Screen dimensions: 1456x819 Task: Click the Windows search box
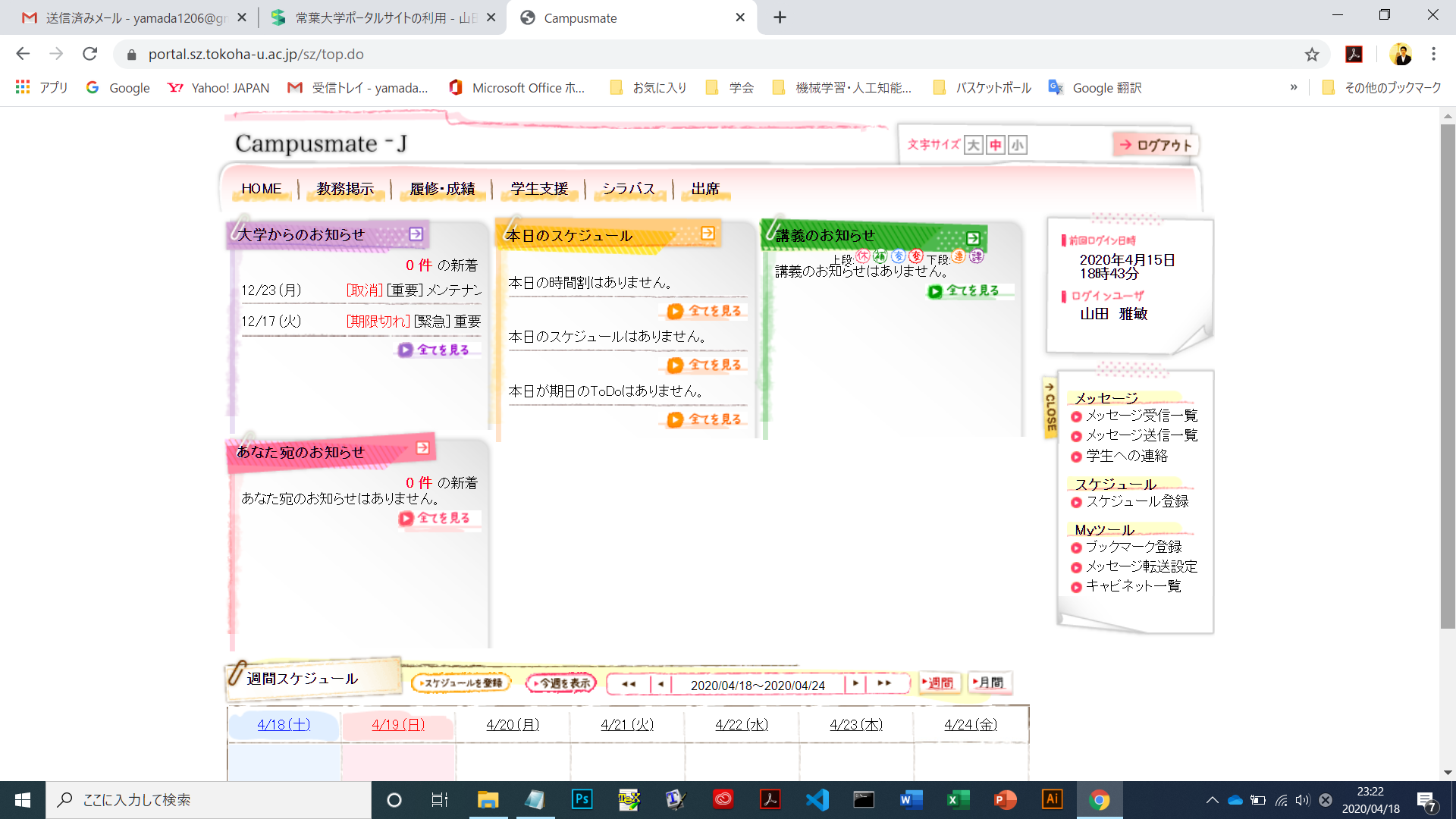point(209,799)
